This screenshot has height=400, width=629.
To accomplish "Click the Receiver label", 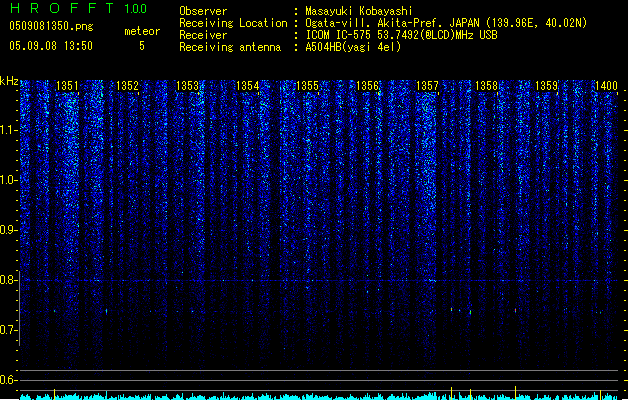I will [203, 35].
